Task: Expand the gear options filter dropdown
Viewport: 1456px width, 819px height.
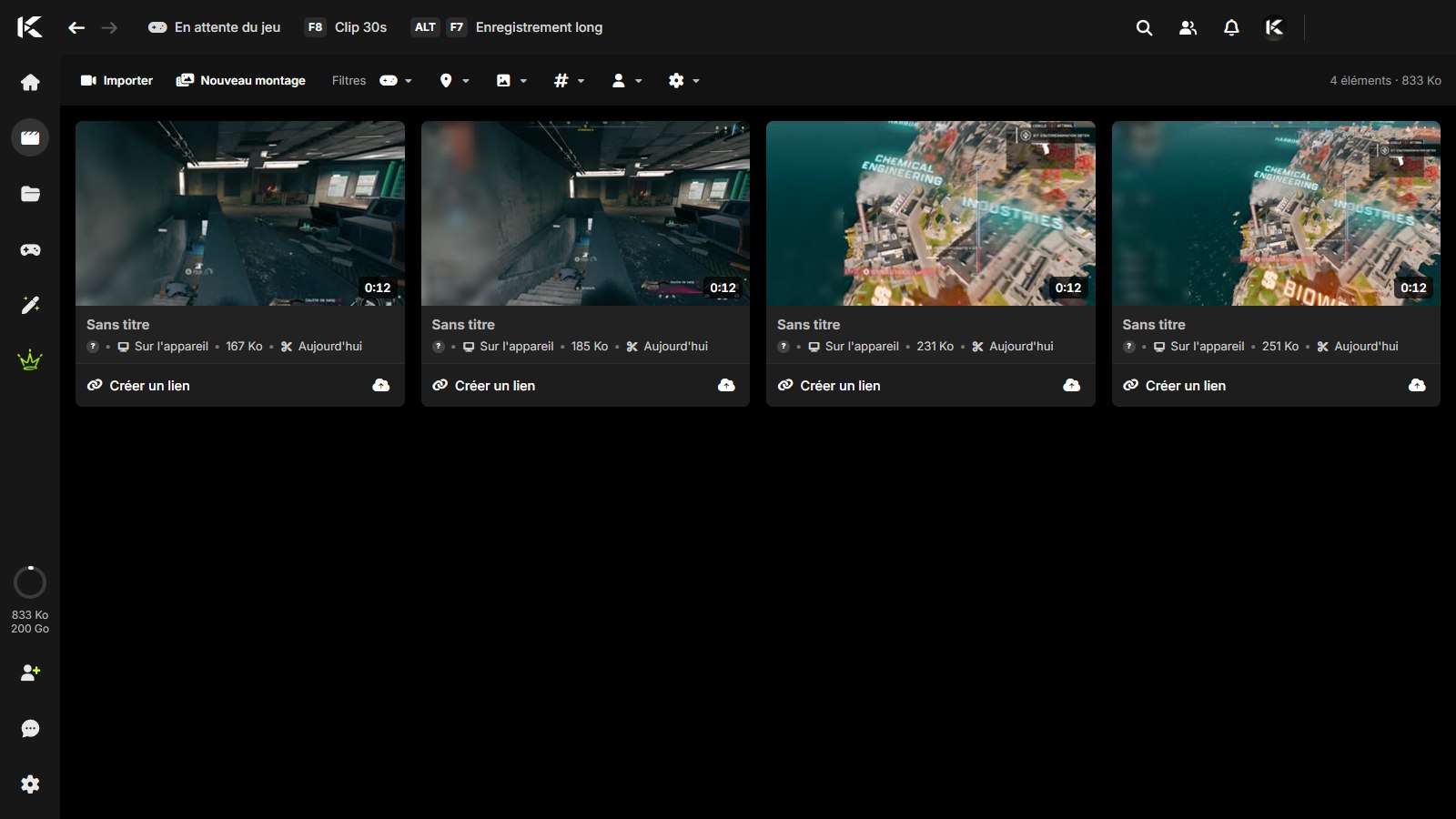Action: tap(684, 81)
